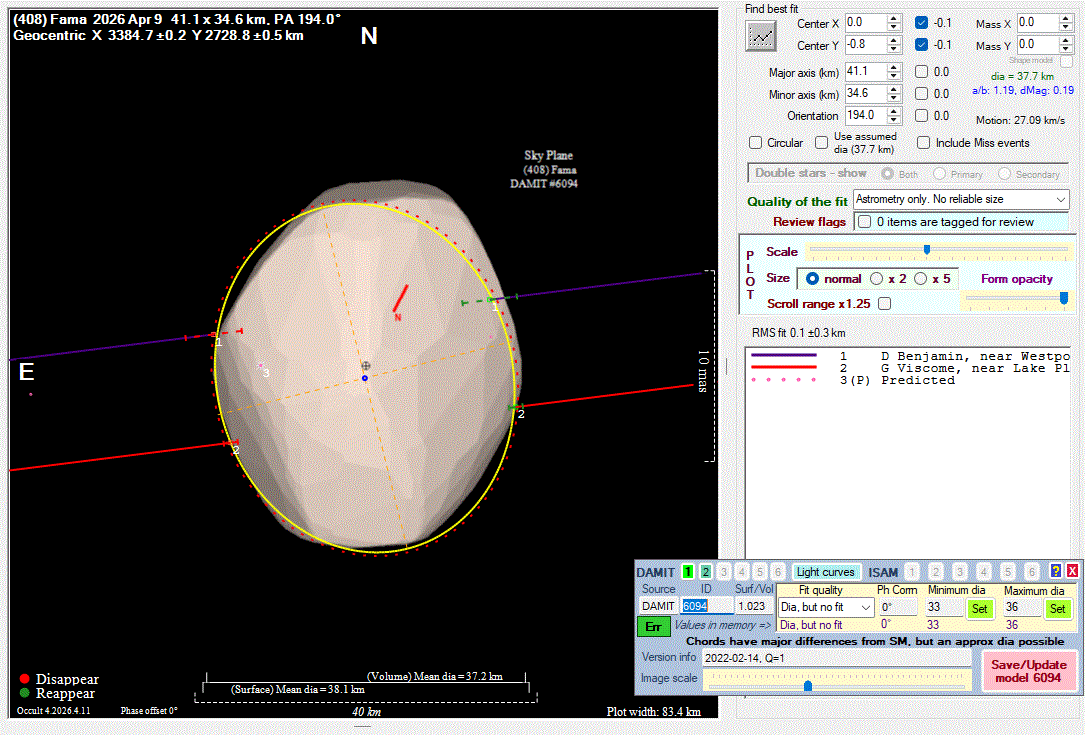
Task: Click the plot Scale slider handle
Action: click(x=926, y=249)
